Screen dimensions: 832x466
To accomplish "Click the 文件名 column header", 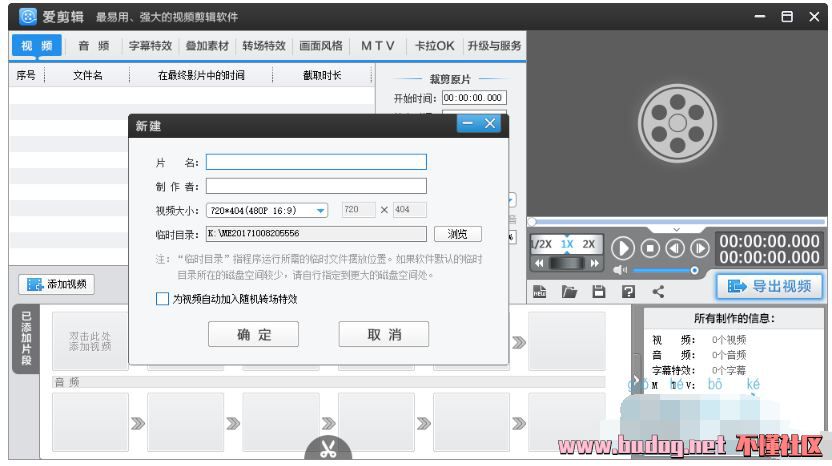I will pos(88,75).
